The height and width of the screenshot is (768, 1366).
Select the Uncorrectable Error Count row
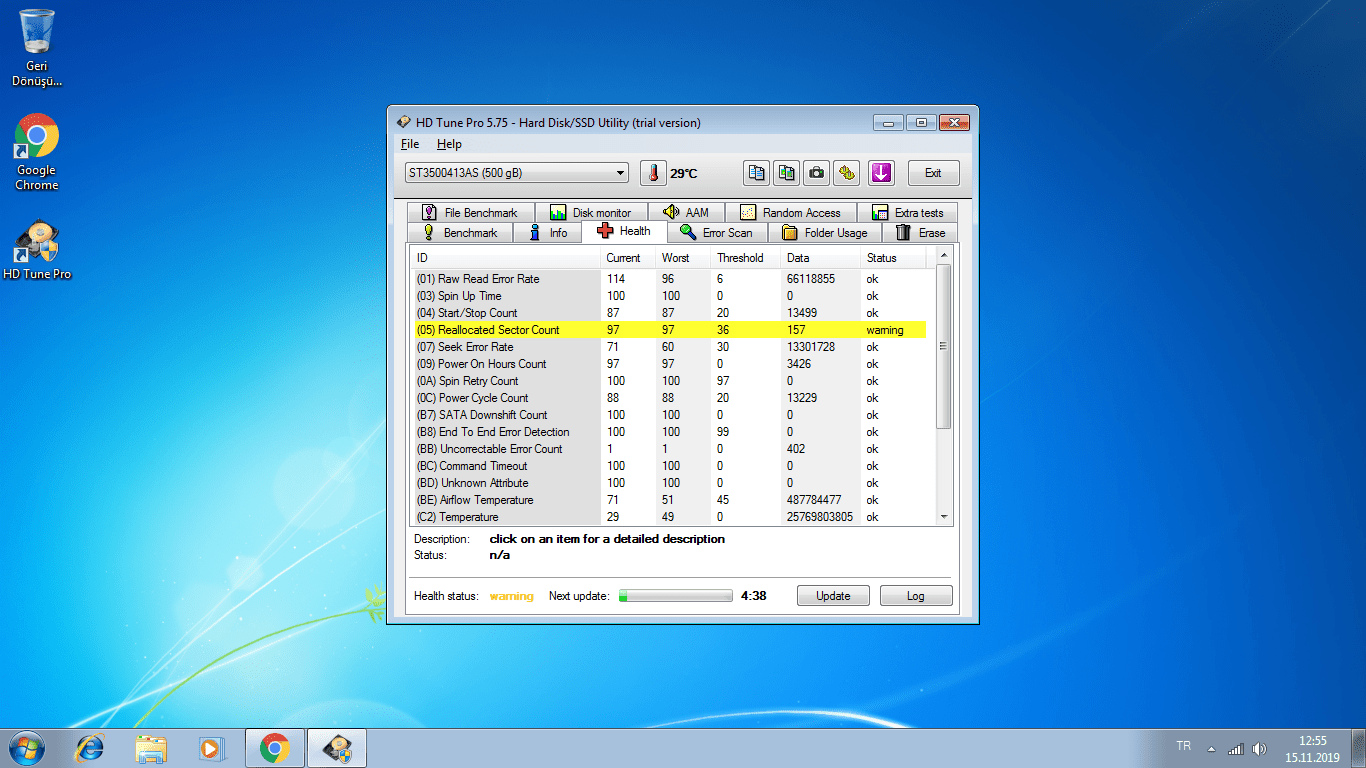[x=670, y=449]
